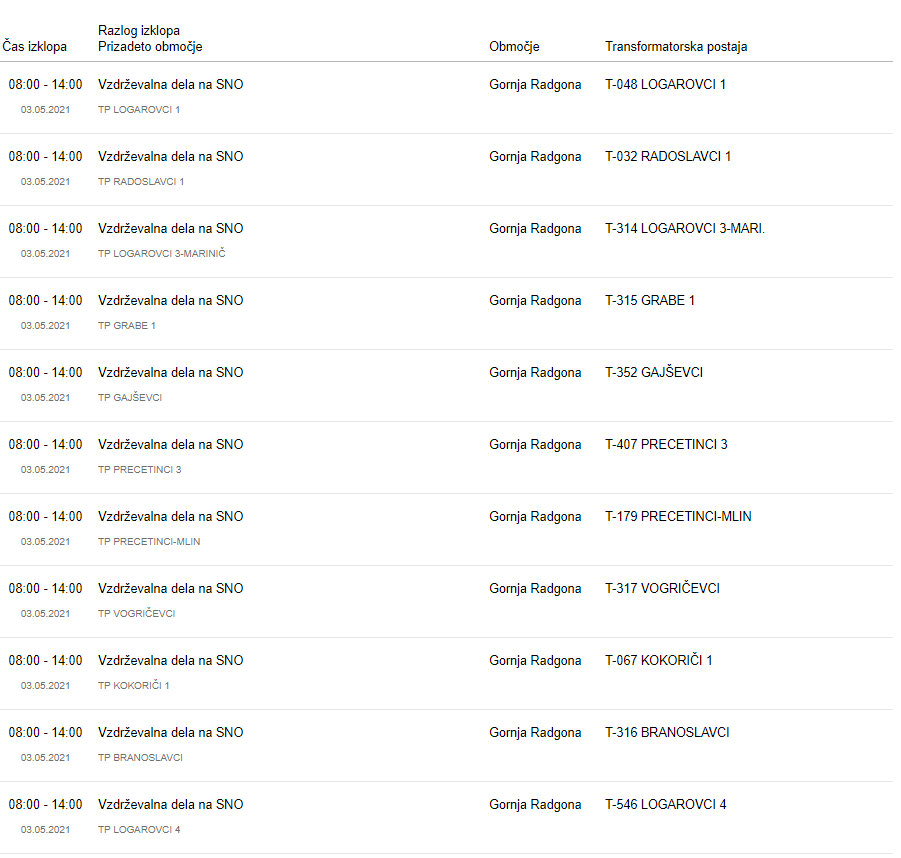The image size is (901, 858).
Task: Click the T-067 KOKORIČI 1 station
Action: pos(659,661)
